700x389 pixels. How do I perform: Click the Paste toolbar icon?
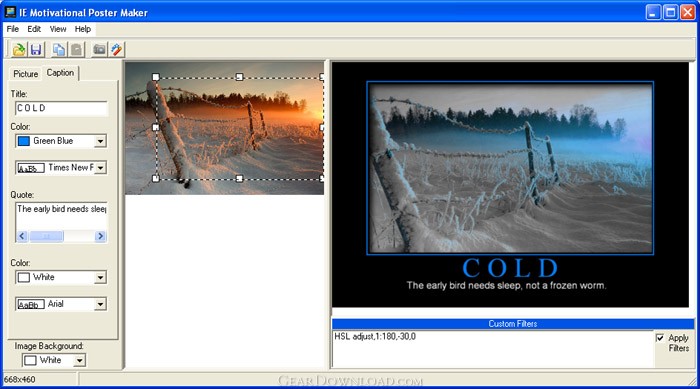77,50
